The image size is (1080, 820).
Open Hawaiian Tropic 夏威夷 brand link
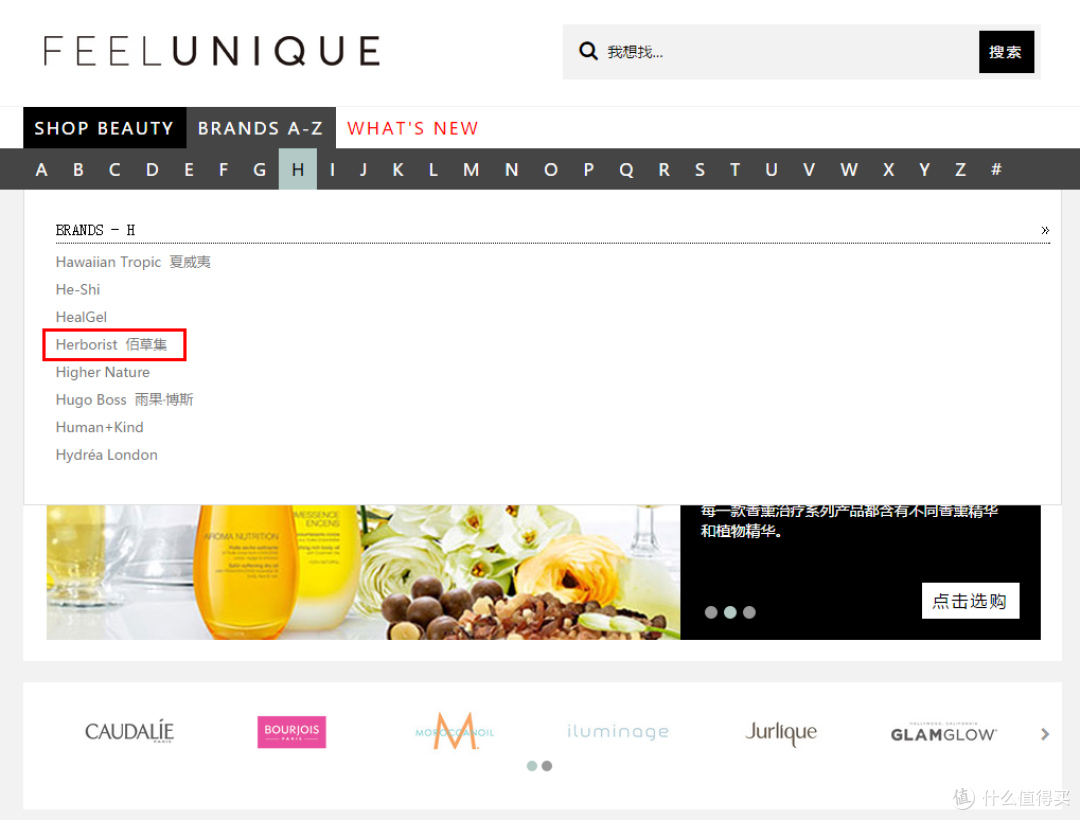pyautogui.click(x=133, y=262)
